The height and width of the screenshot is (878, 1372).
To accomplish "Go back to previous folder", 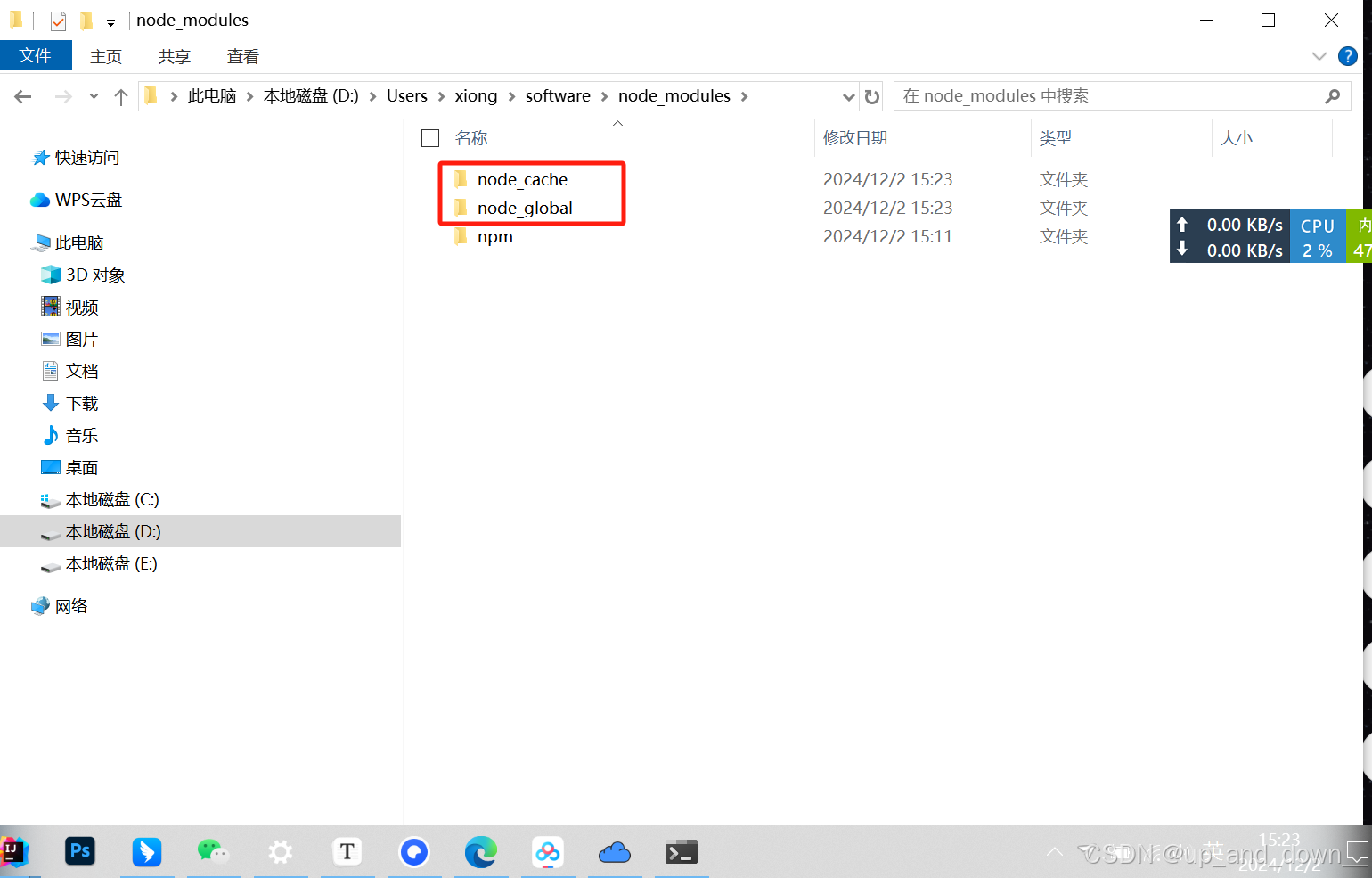I will [23, 96].
